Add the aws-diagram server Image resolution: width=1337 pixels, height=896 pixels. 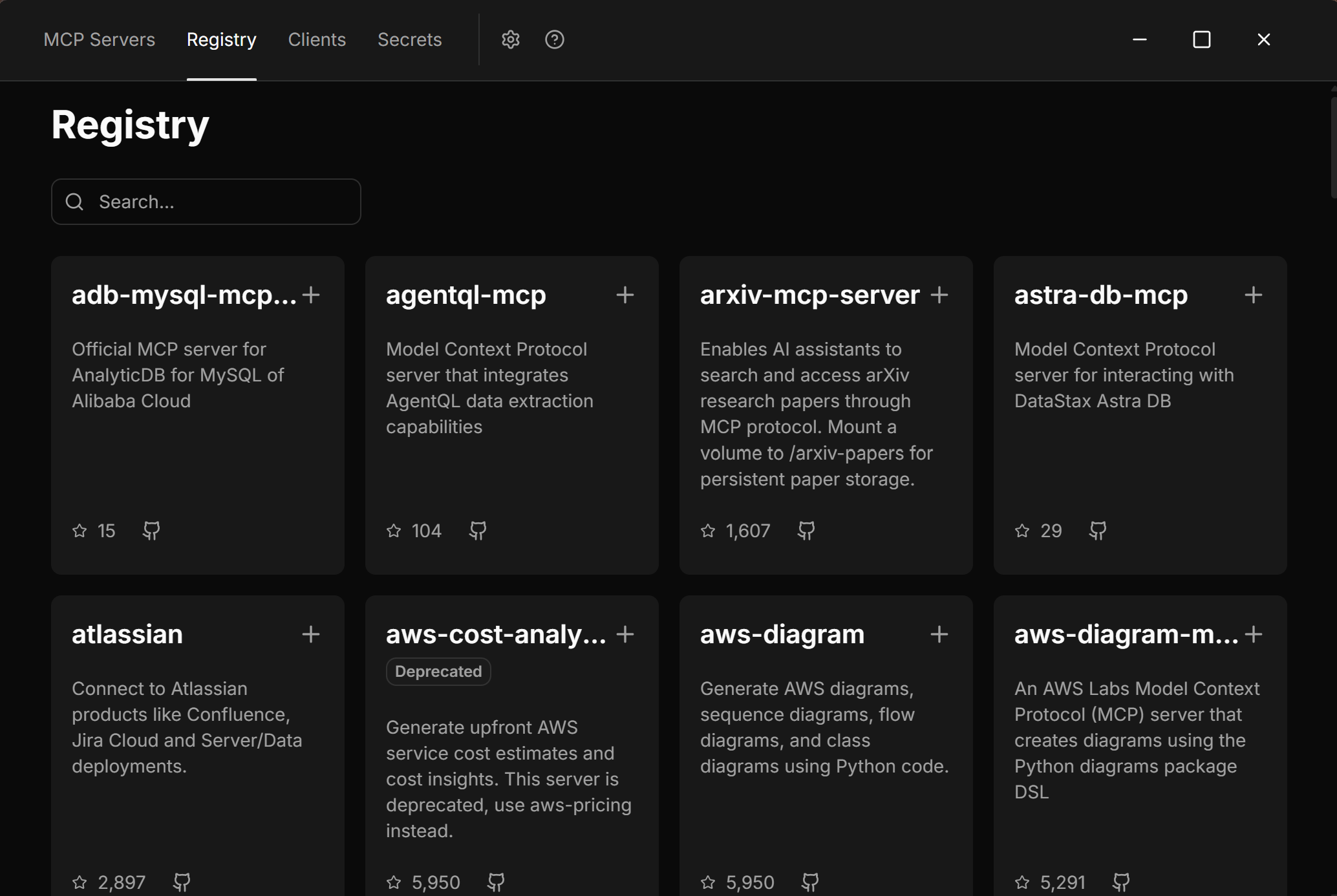(x=939, y=634)
